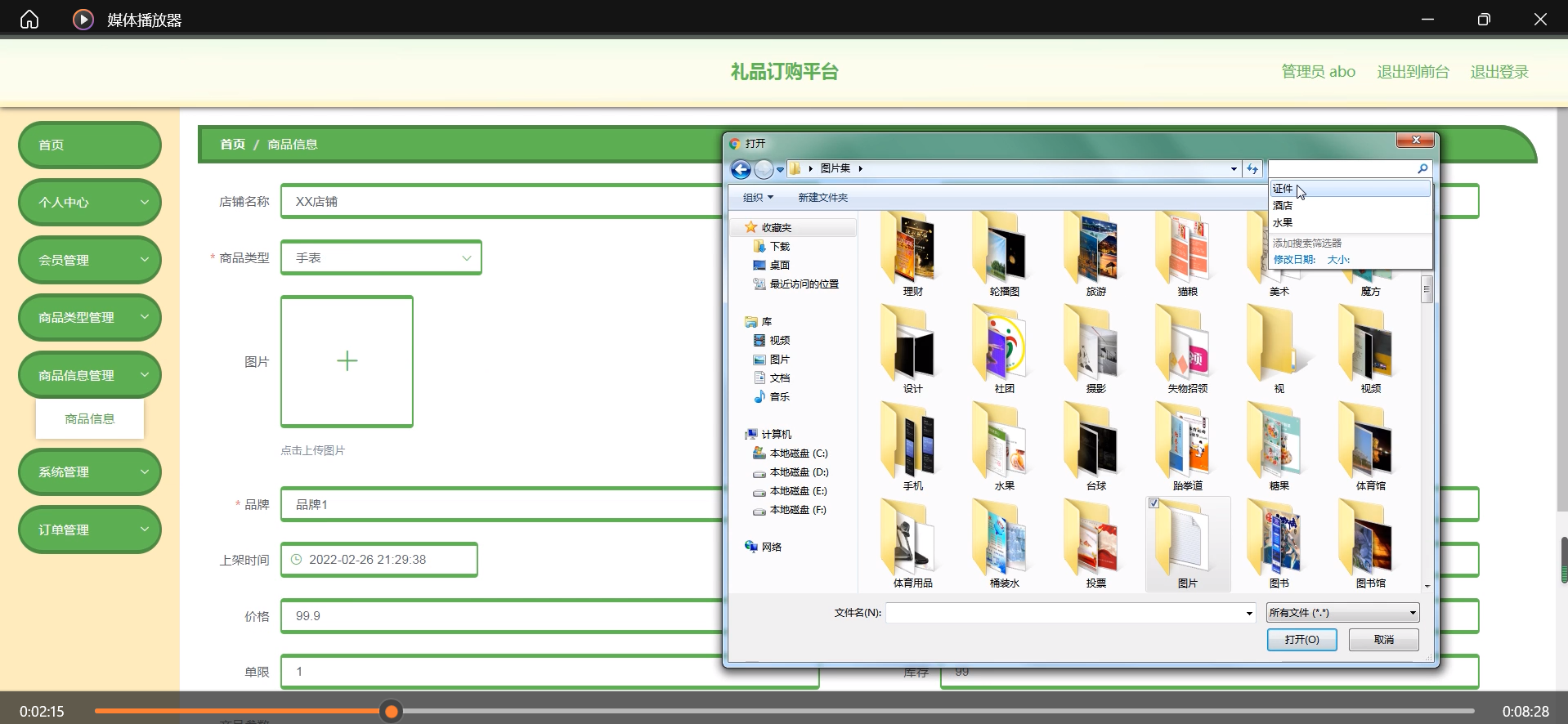Open the 文件名 combo box dropdown arrow
The width and height of the screenshot is (1568, 724).
click(1248, 613)
